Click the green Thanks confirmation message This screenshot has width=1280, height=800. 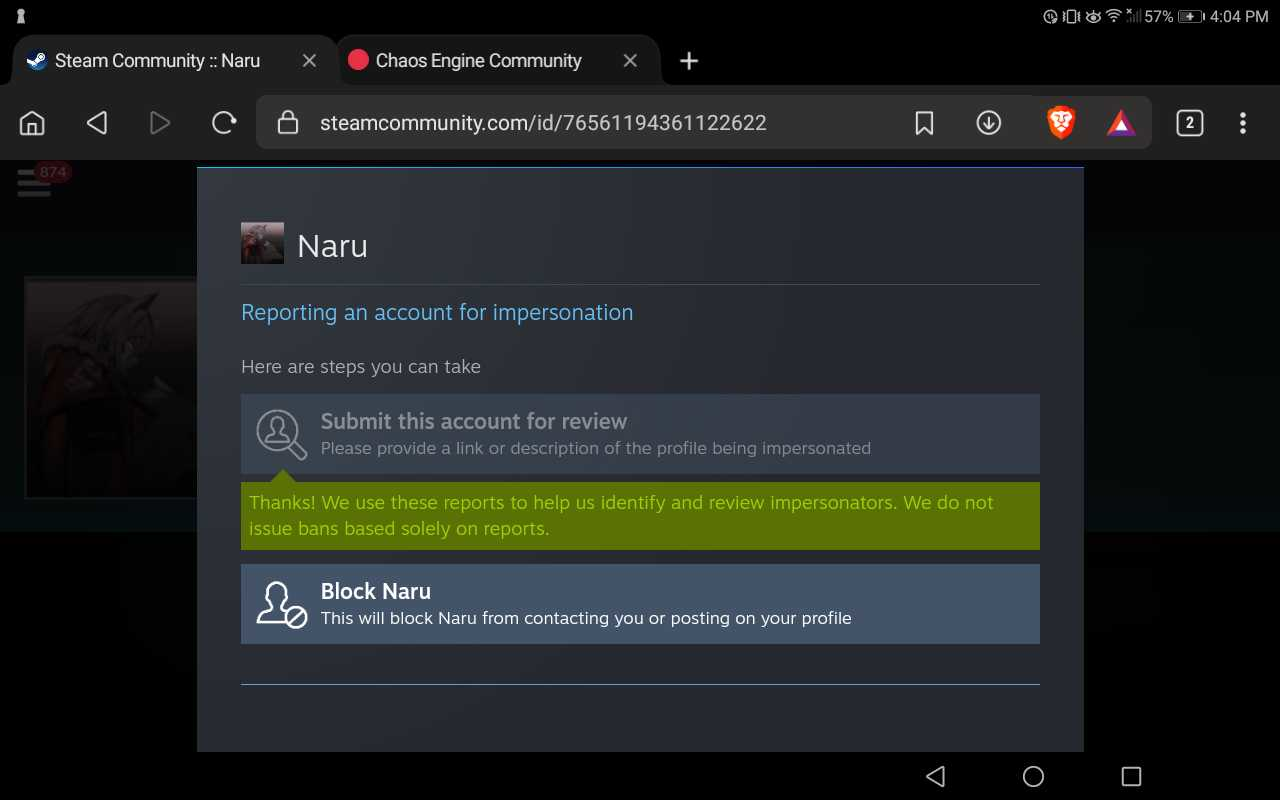640,516
